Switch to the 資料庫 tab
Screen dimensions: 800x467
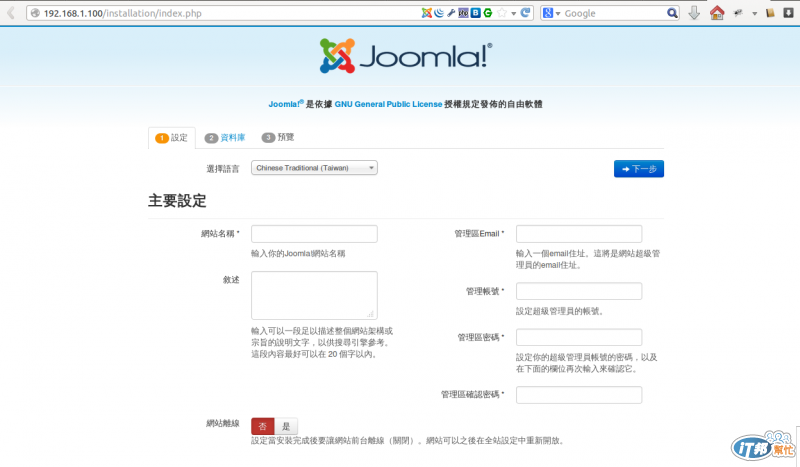tap(225, 138)
